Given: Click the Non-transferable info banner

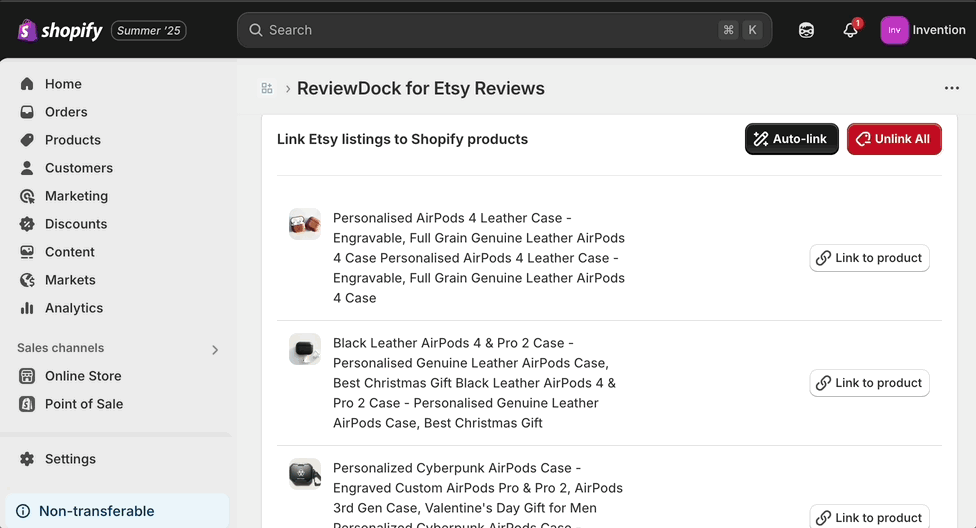Looking at the screenshot, I should 117,511.
